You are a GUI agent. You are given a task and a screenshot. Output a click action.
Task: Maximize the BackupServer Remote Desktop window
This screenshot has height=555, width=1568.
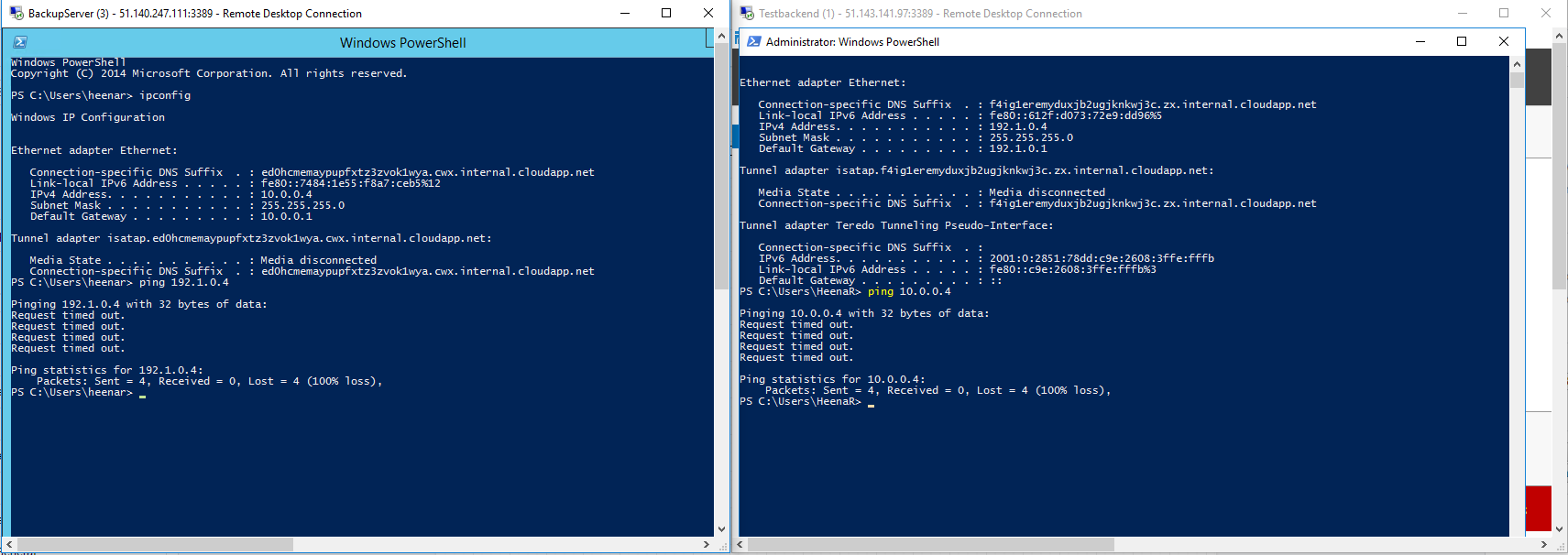click(x=666, y=13)
